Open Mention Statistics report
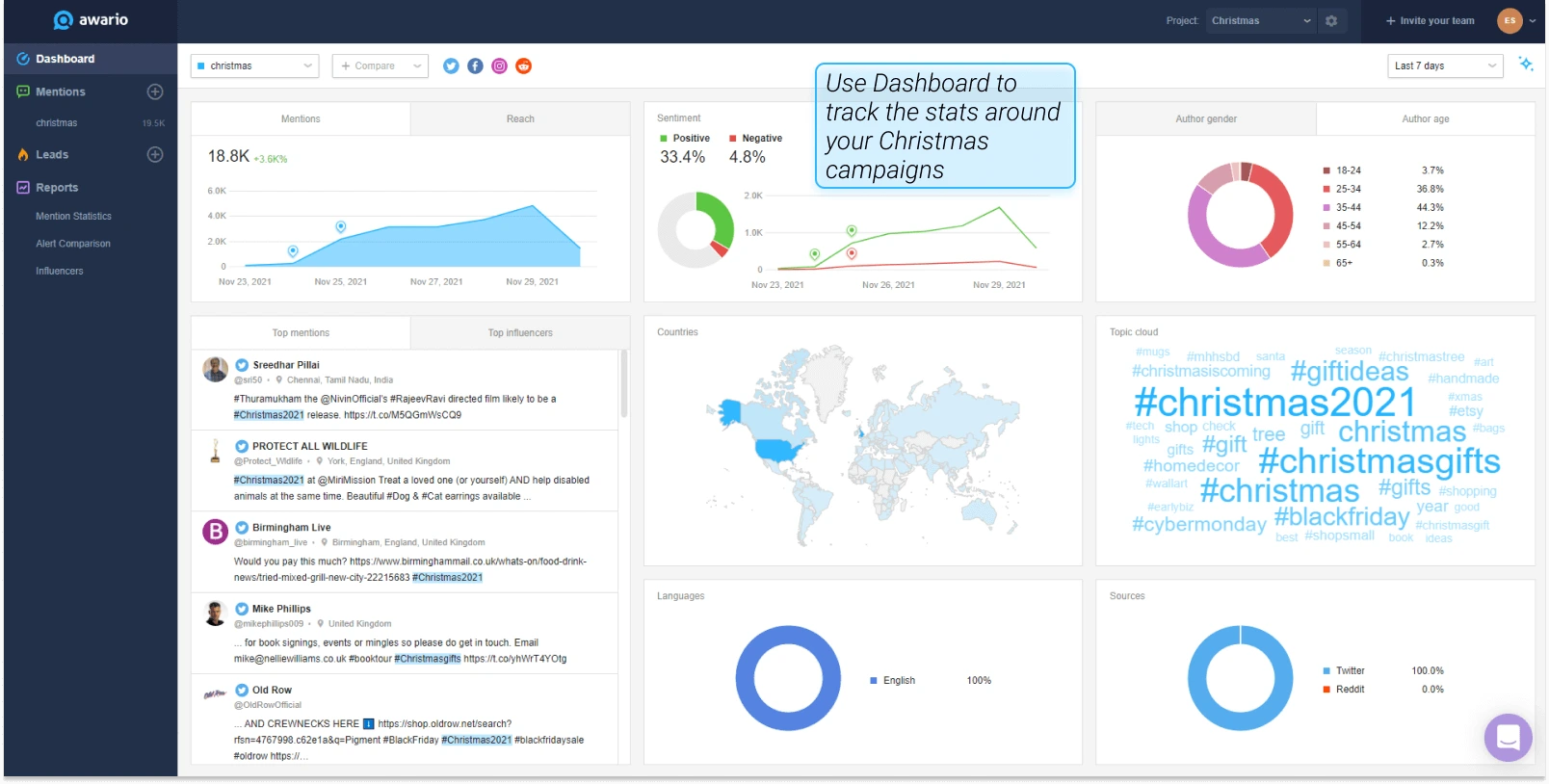1549x784 pixels. 73,216
